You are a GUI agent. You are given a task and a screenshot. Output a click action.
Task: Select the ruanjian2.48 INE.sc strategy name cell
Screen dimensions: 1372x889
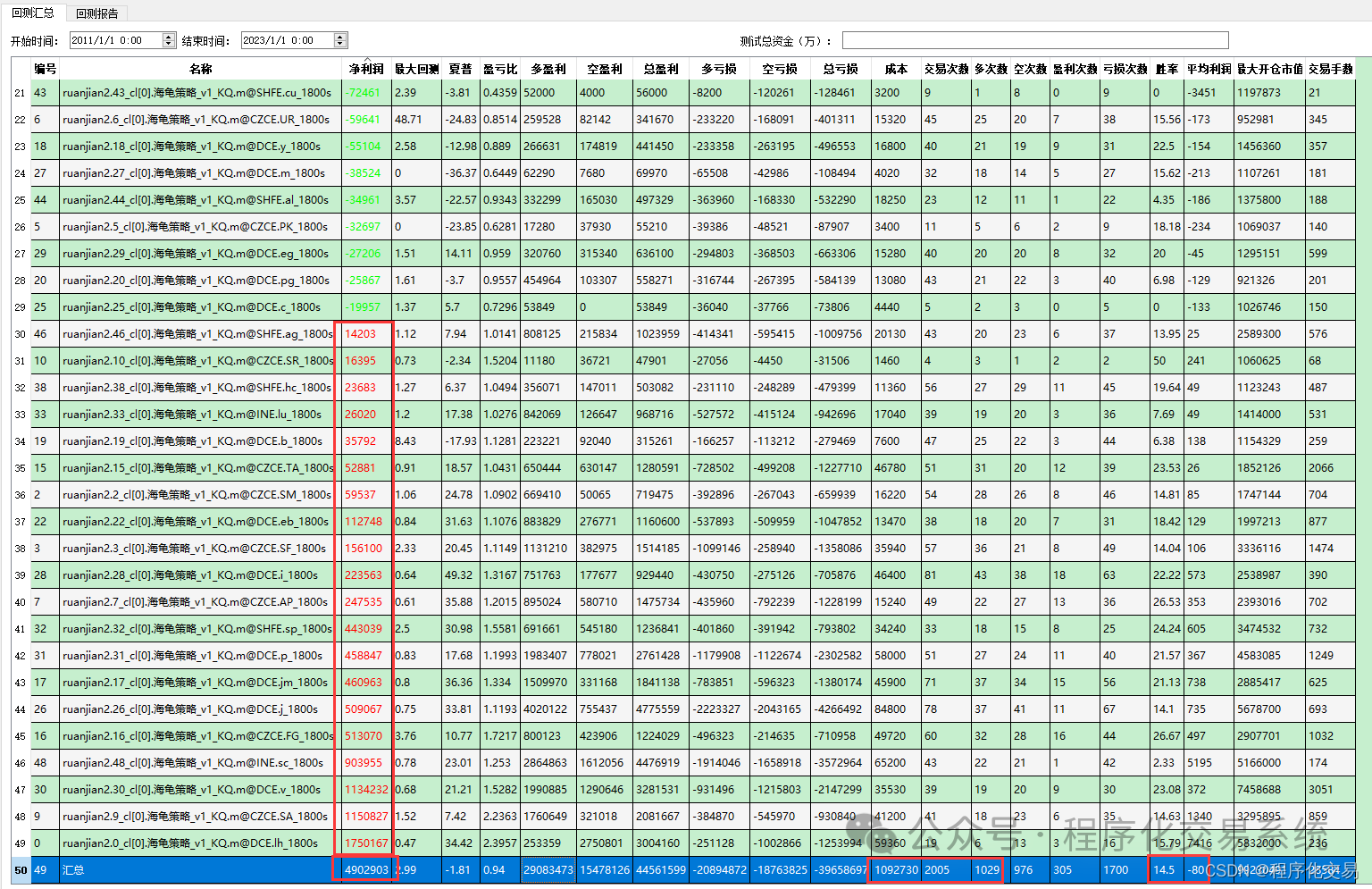201,763
